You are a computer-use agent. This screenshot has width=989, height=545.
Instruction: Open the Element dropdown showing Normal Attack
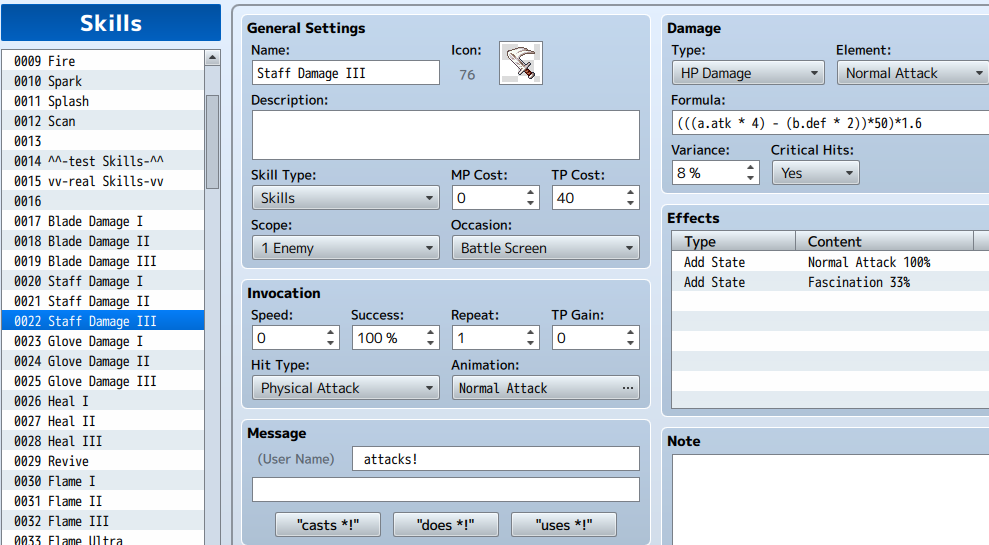click(x=913, y=73)
